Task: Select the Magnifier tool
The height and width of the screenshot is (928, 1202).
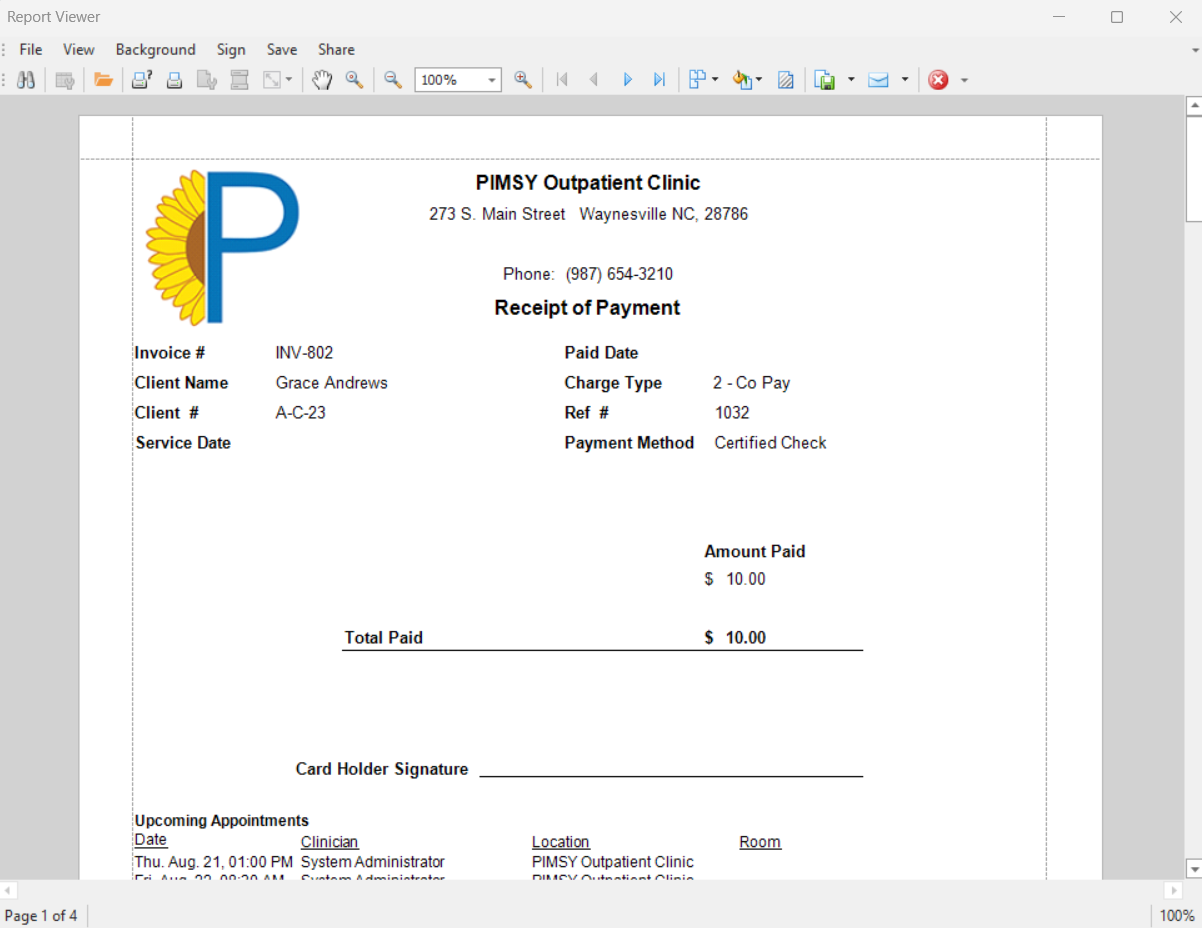Action: coord(355,79)
